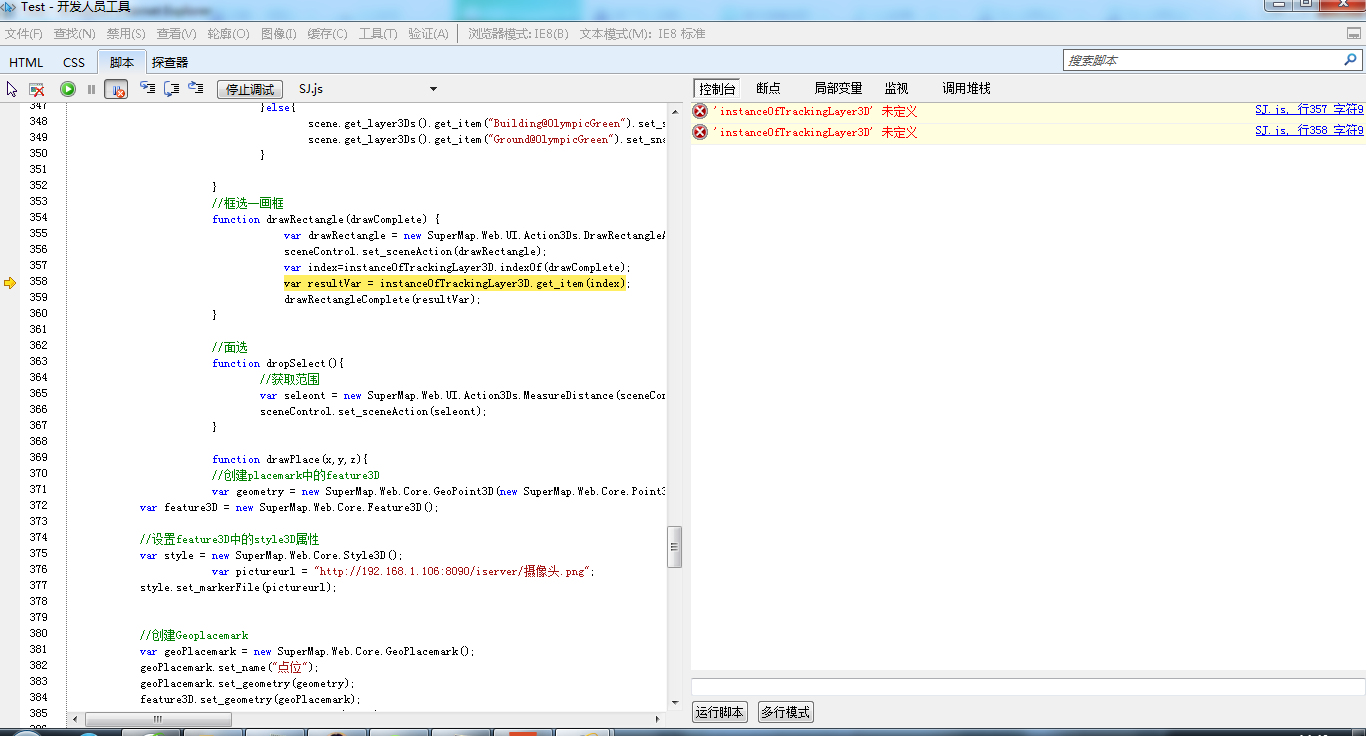This screenshot has width=1366, height=736.
Task: Open the 禁用(S) menu
Action: (x=126, y=34)
